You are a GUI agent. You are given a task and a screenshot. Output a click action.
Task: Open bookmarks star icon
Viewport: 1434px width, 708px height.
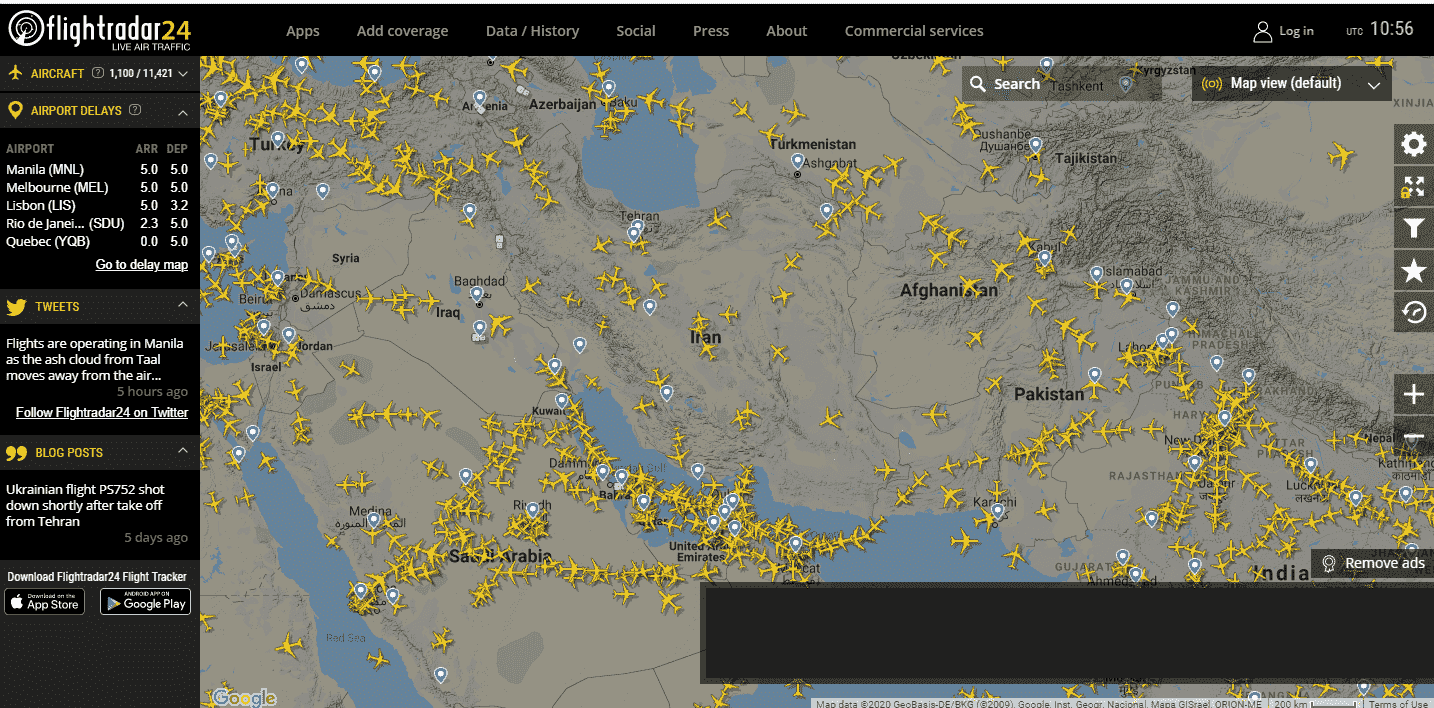[1413, 271]
